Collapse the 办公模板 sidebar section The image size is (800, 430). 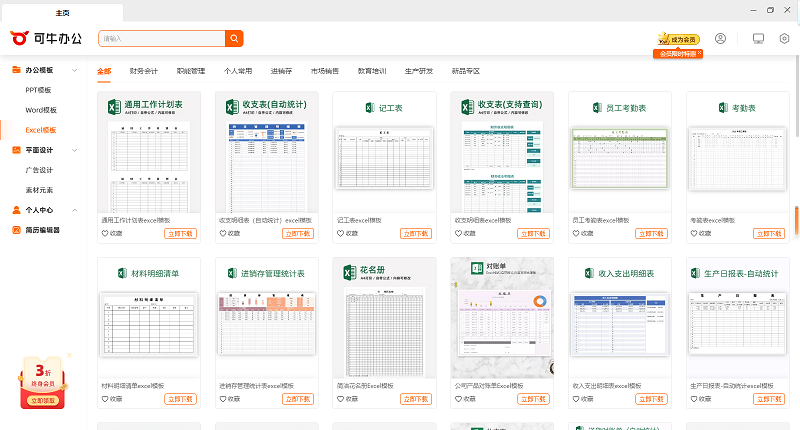point(73,71)
